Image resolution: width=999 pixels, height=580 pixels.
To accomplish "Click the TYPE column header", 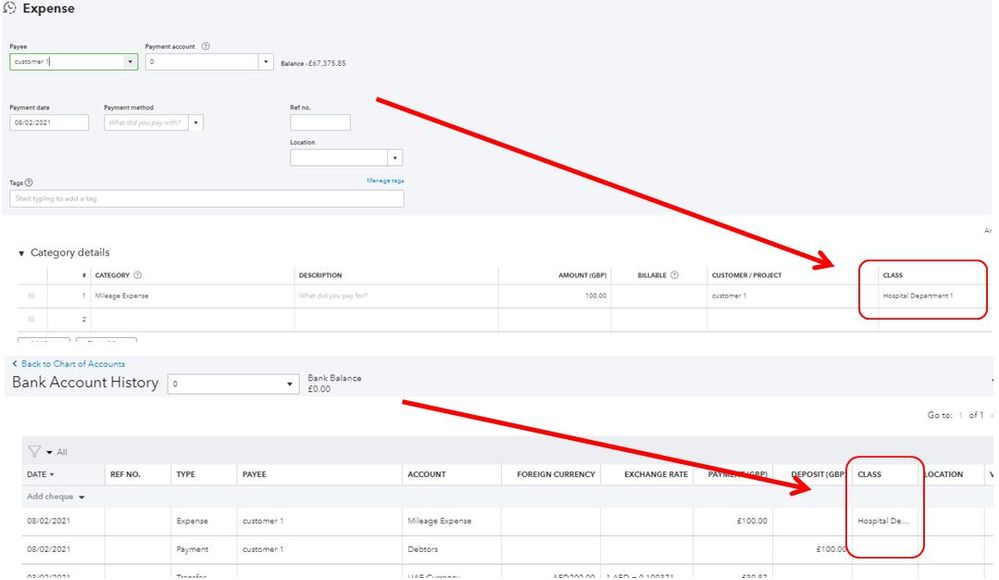I will pyautogui.click(x=185, y=474).
